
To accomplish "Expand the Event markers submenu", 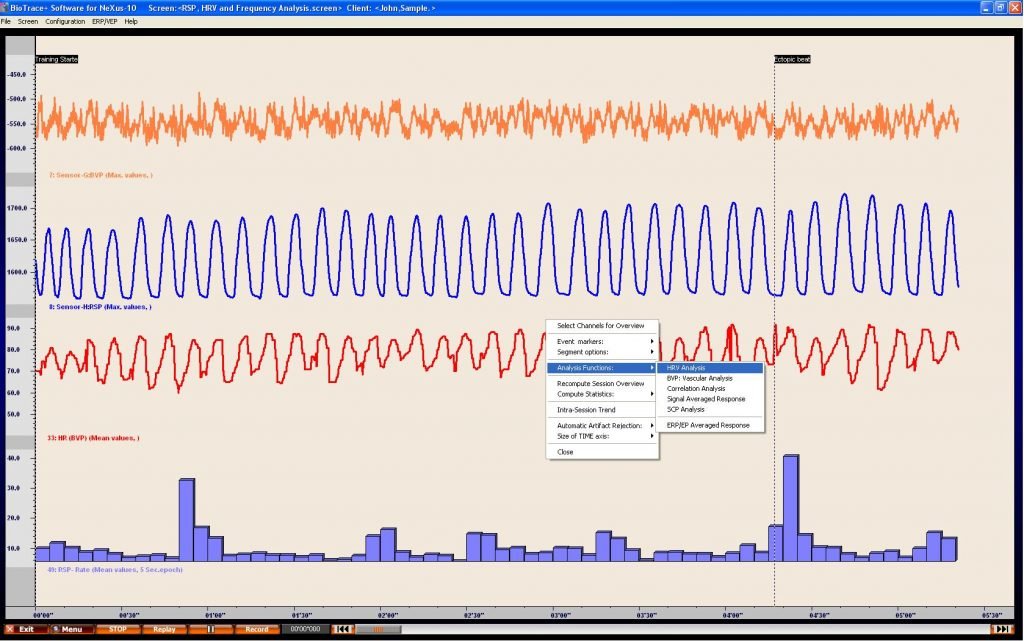I will tap(602, 341).
